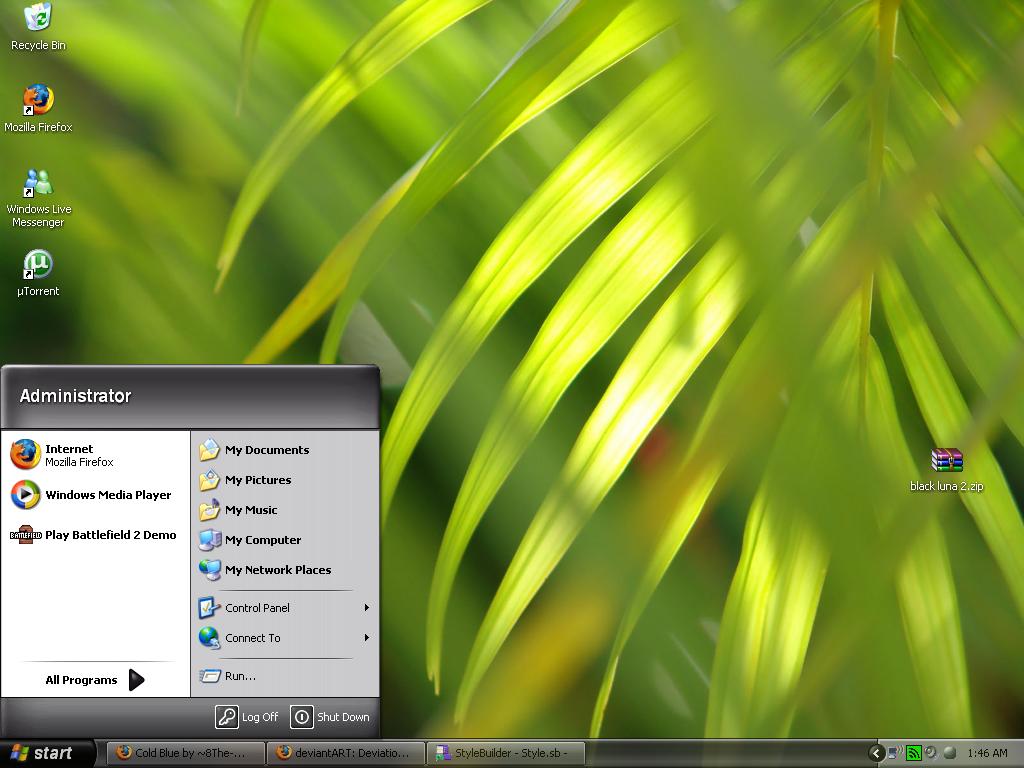Image resolution: width=1024 pixels, height=768 pixels.
Task: Select the Windows Live Messenger desktop shortcut
Action: point(38,198)
